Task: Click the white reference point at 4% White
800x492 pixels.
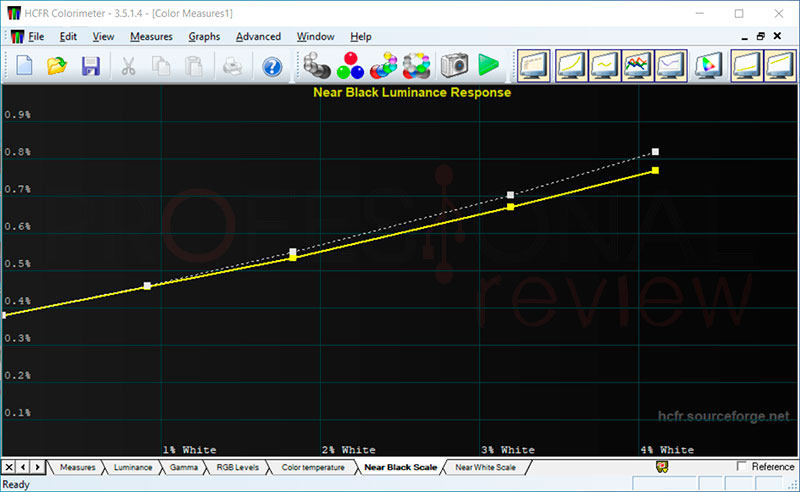Action: tap(655, 152)
